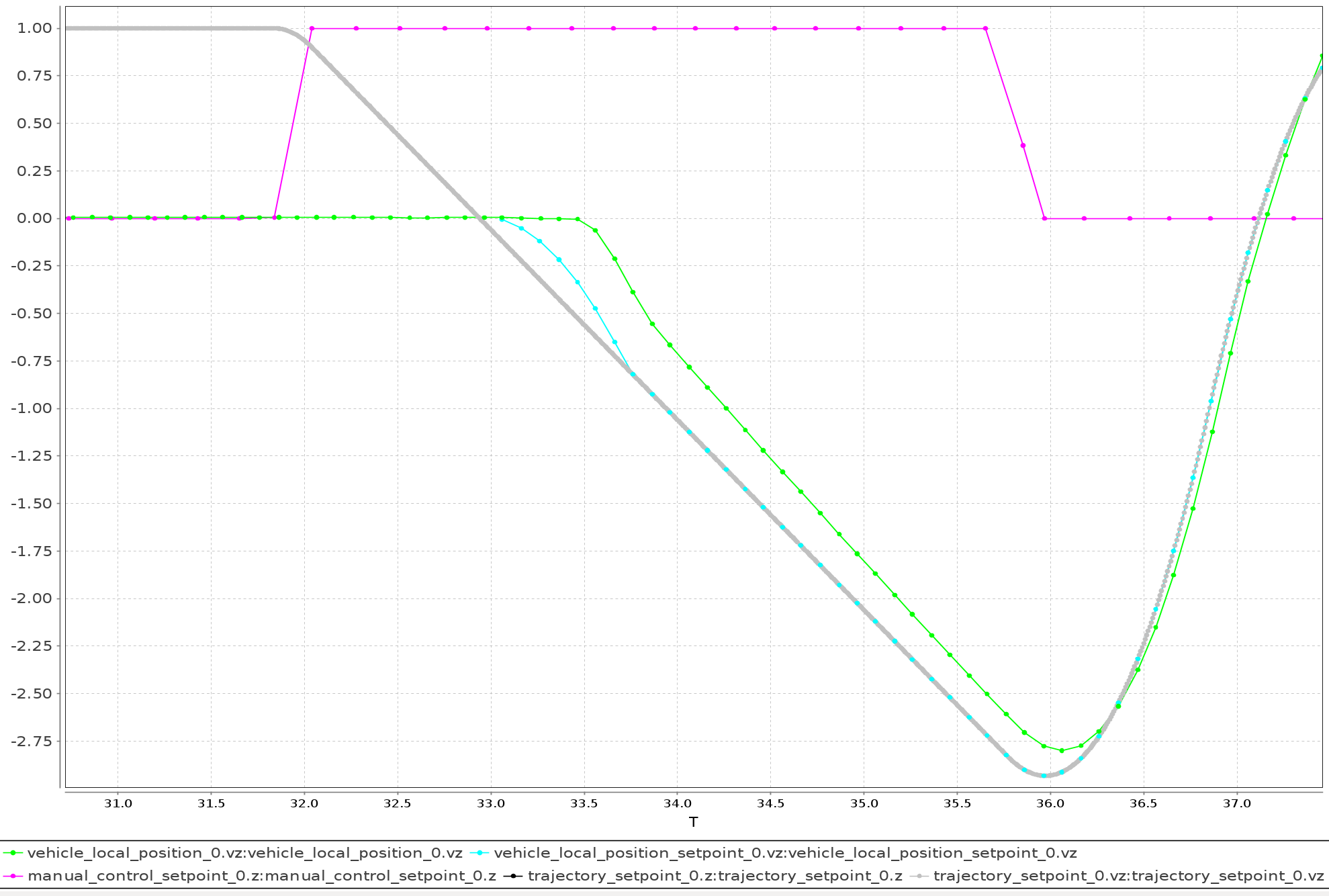Click the magenta legend marker for manual control

[13, 876]
